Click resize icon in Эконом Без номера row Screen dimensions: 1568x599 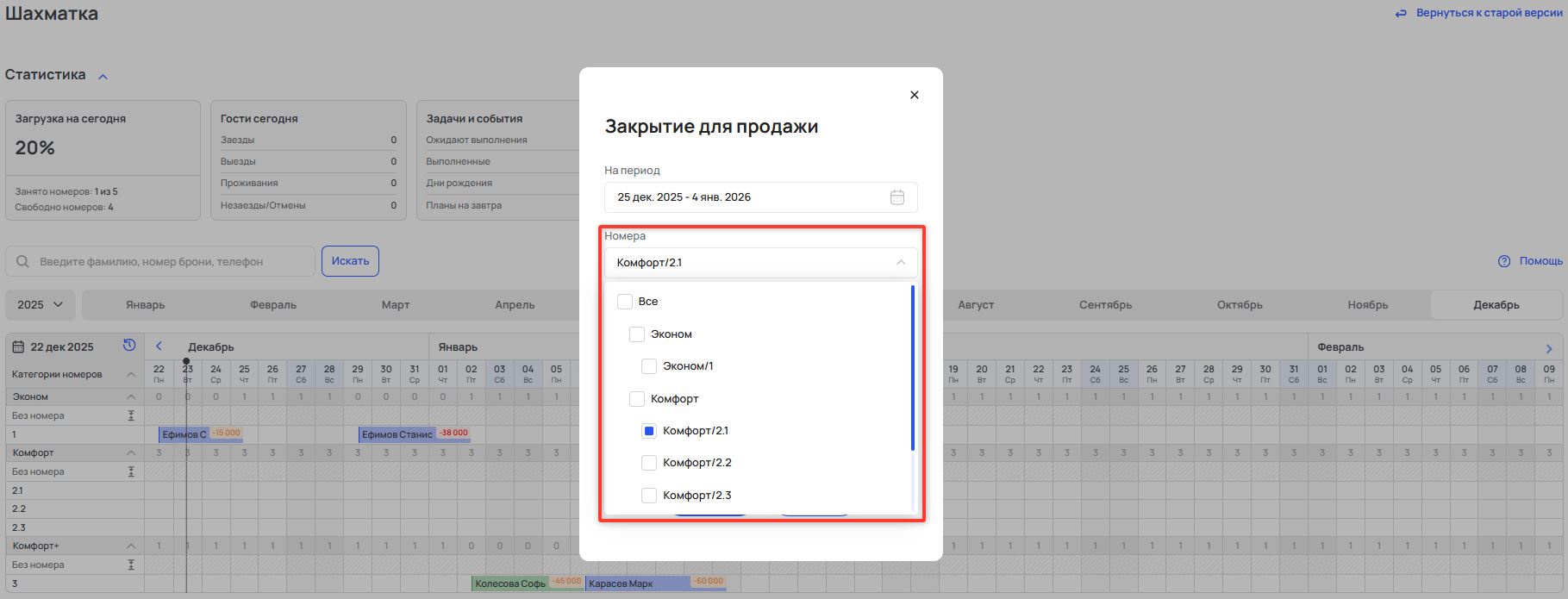click(x=131, y=415)
